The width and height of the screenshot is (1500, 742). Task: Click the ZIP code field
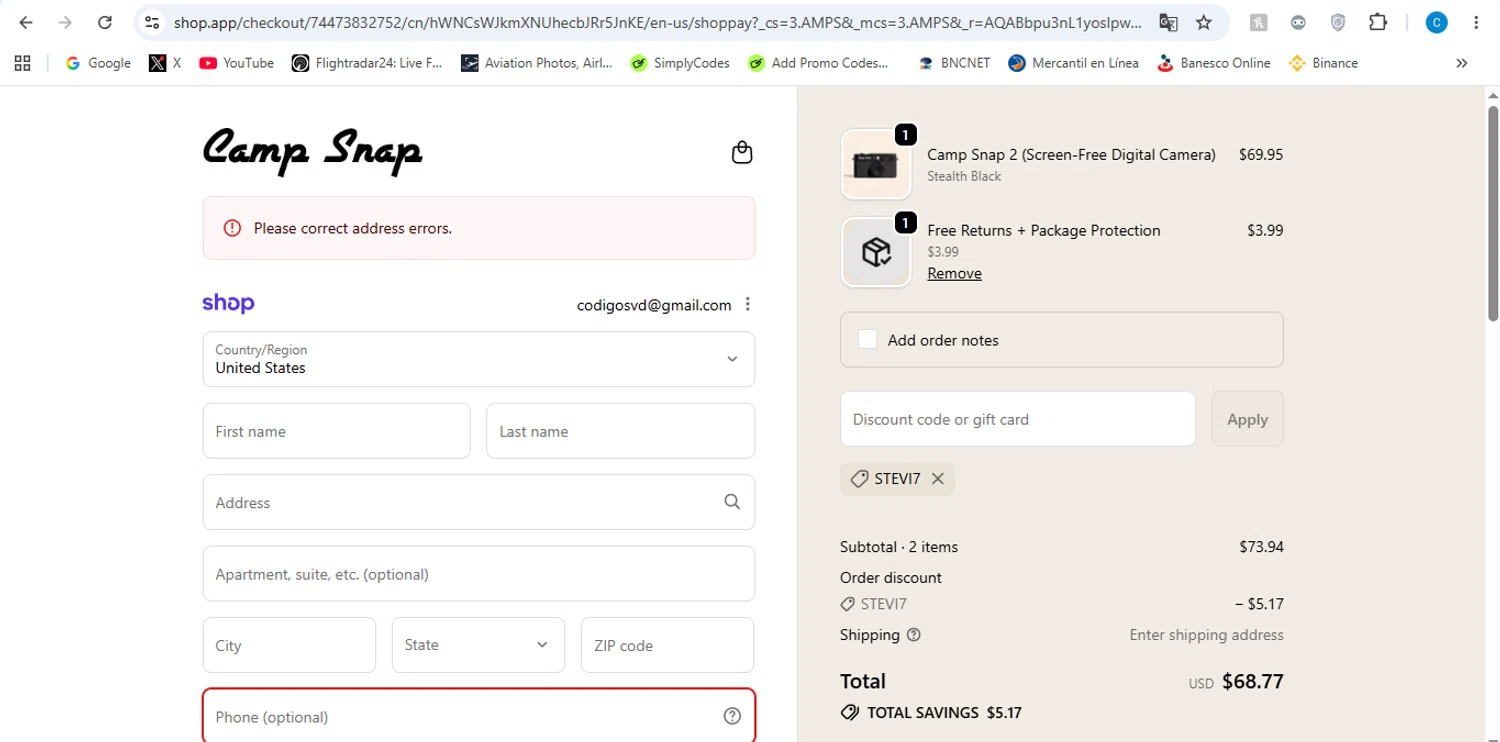tap(667, 645)
